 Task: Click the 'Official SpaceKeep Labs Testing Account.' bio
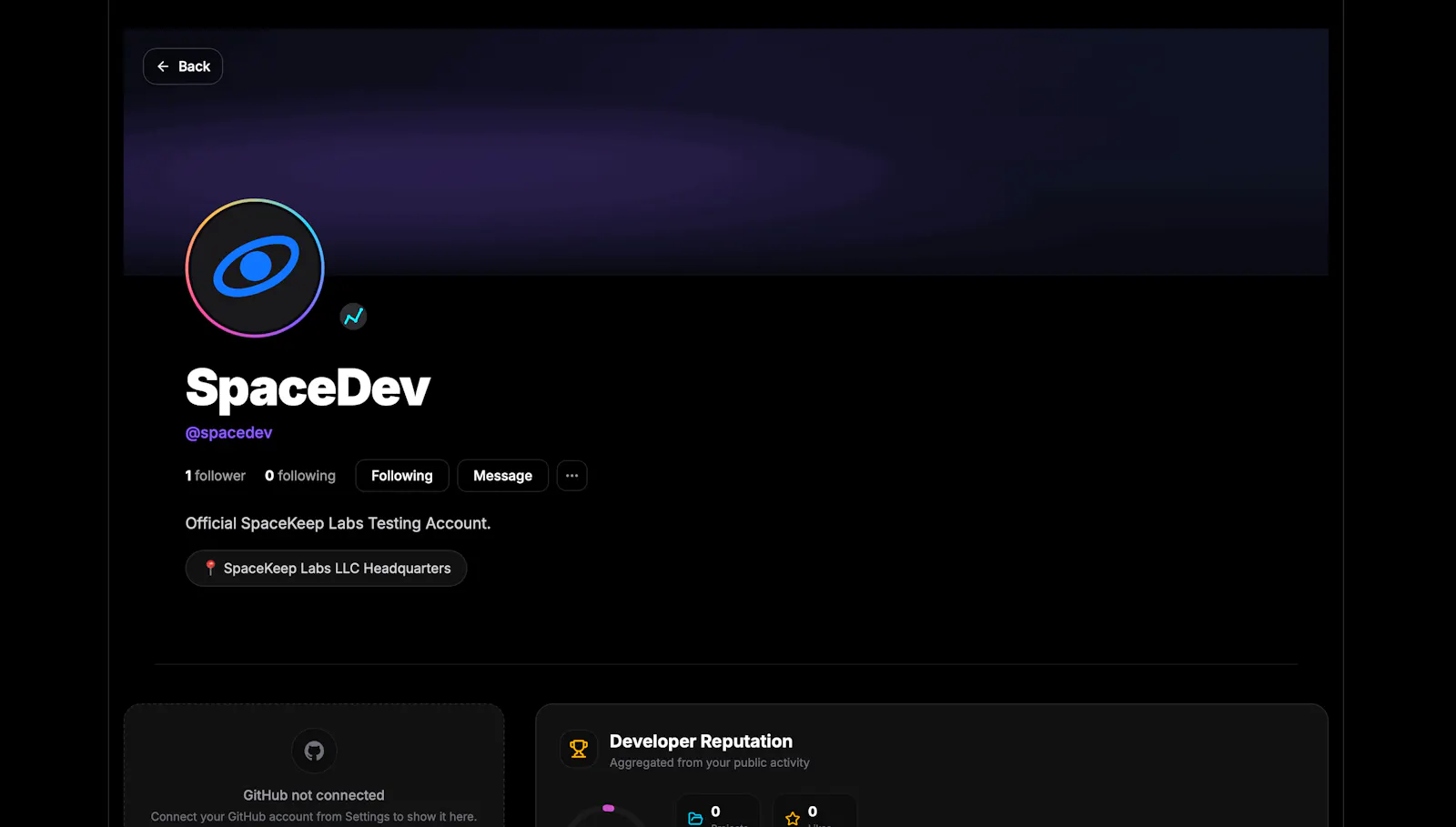[x=338, y=524]
